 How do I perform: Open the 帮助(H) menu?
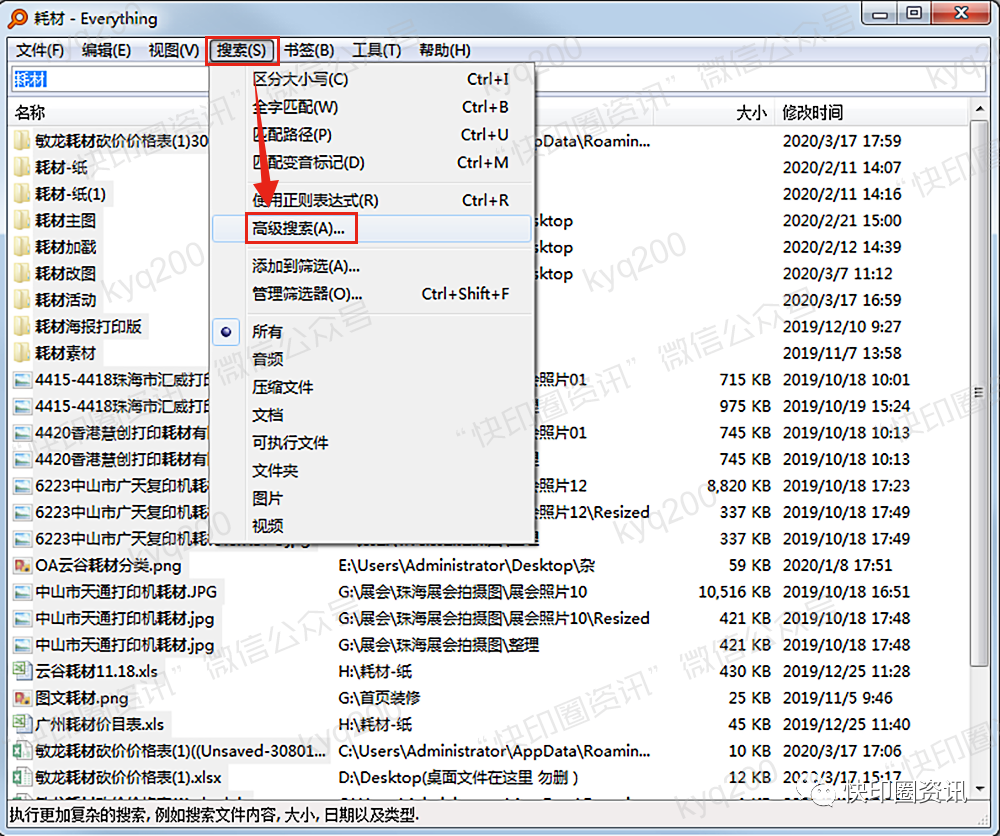445,50
